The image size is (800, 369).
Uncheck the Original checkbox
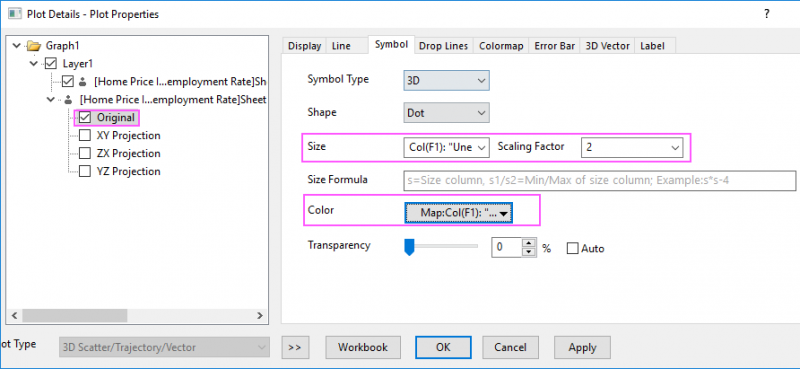tap(85, 117)
